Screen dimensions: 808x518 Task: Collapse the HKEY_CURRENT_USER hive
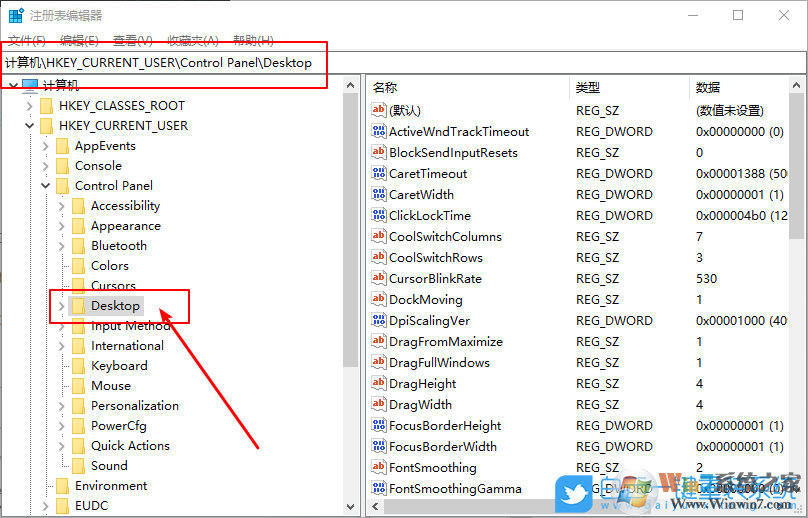(x=30, y=126)
